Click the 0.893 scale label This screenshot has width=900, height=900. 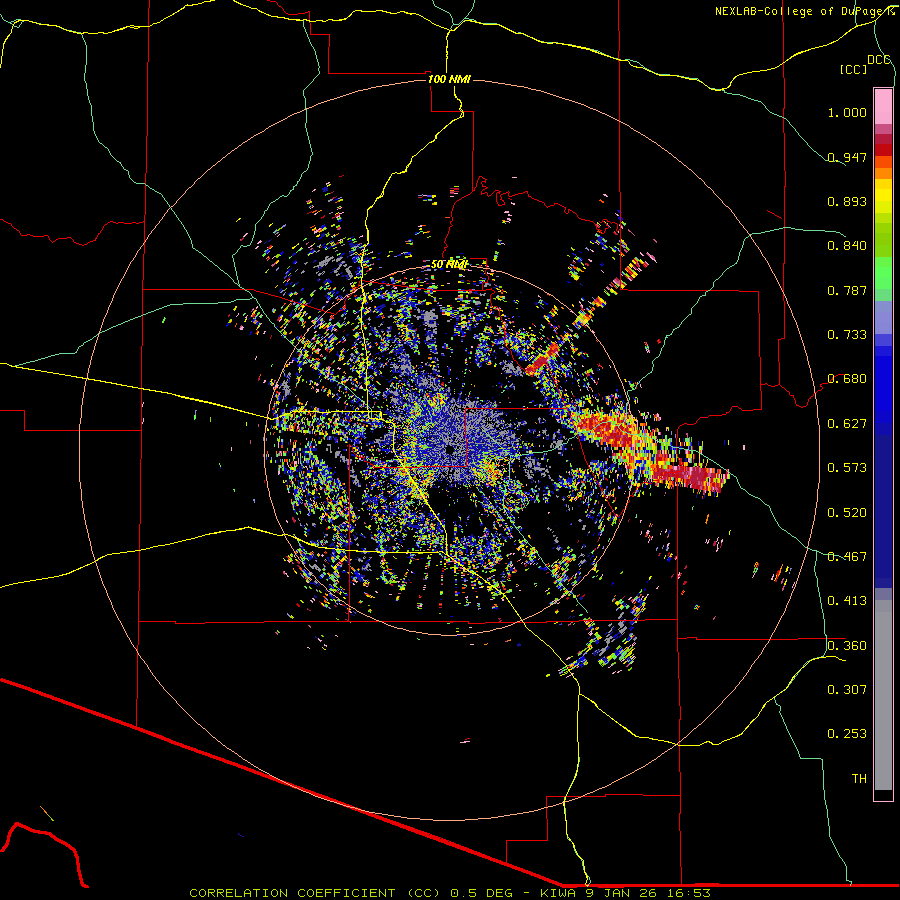tap(847, 201)
